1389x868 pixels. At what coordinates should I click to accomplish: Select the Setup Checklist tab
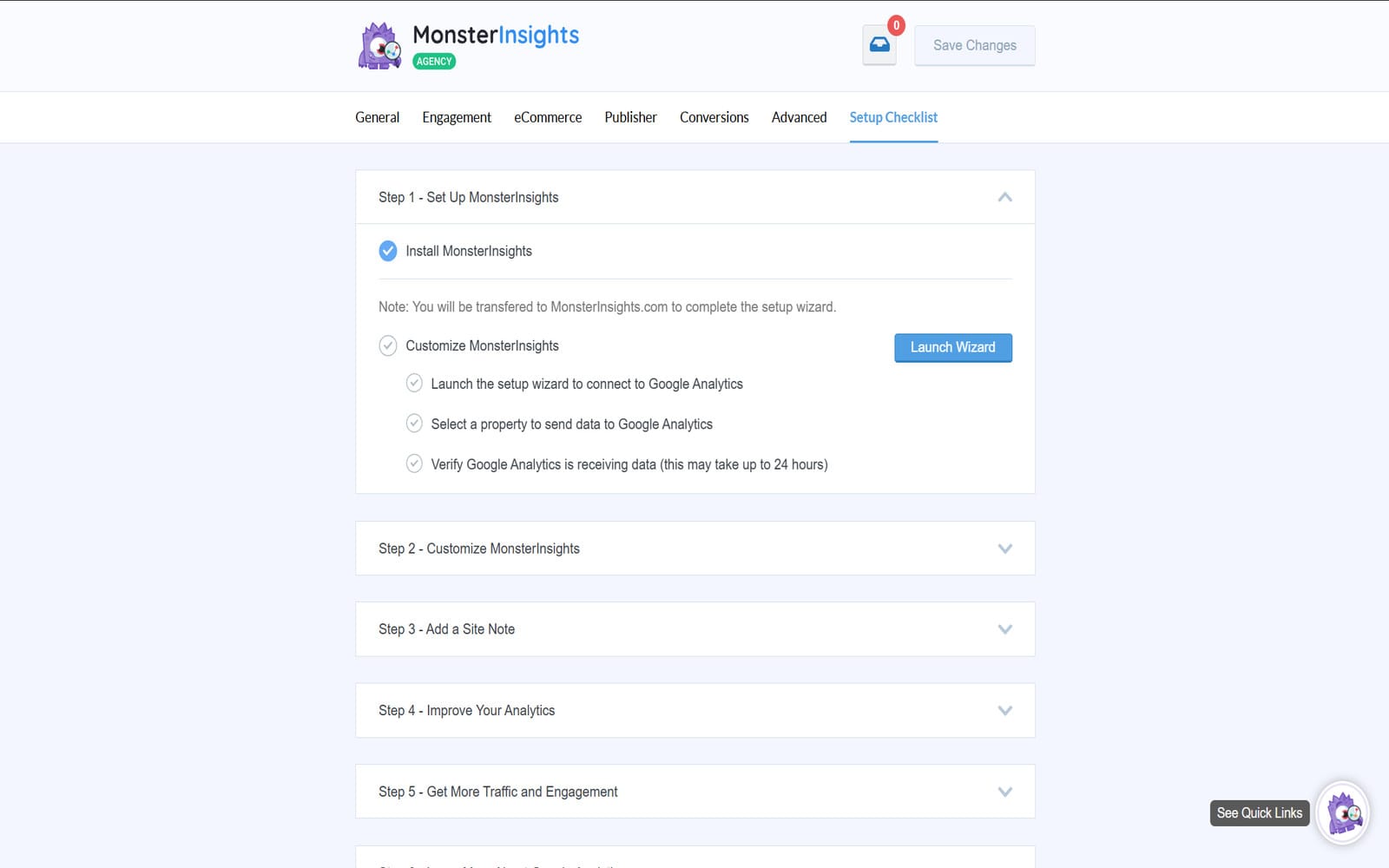click(893, 117)
